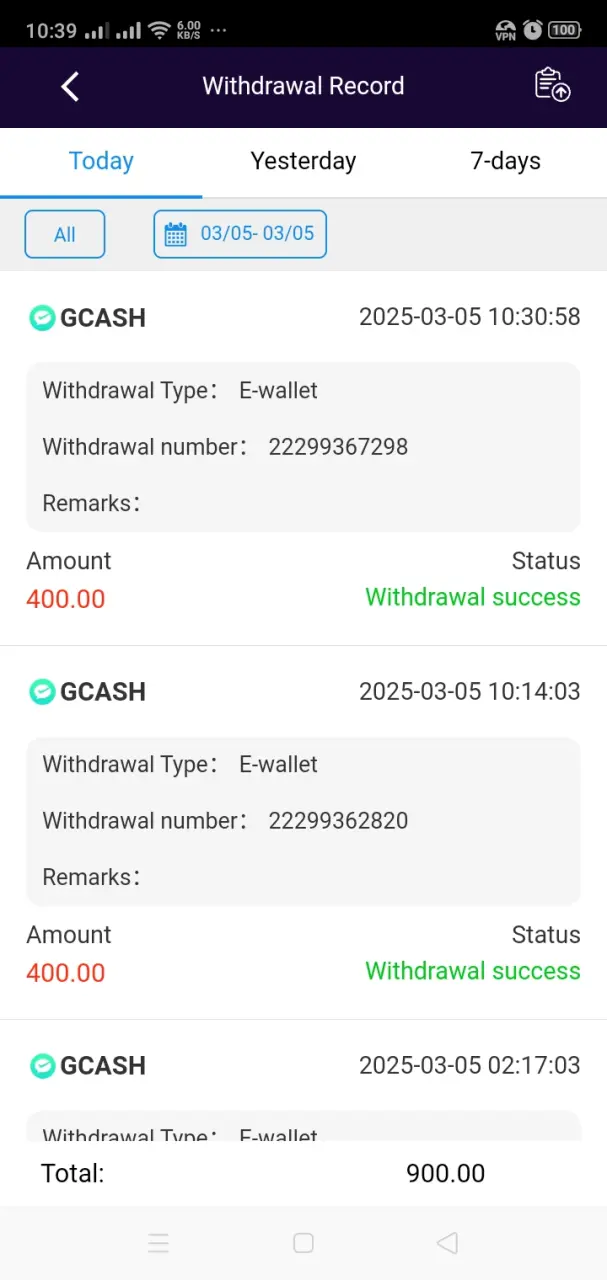Tap GCASH logo of 10:30:58 record
The image size is (607, 1280).
click(x=42, y=318)
